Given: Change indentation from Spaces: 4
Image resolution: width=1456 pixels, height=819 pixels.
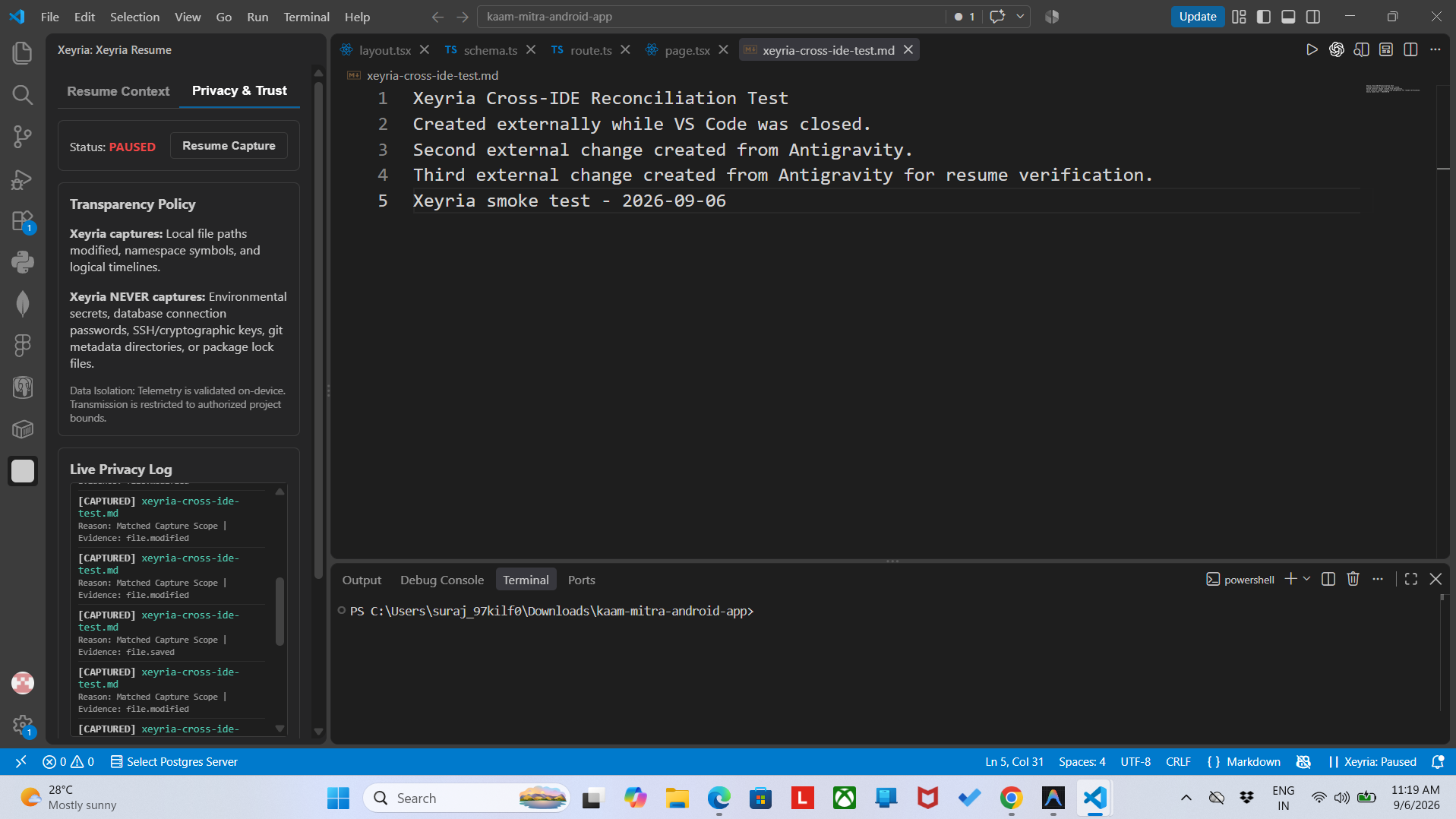Looking at the screenshot, I should click(x=1082, y=761).
